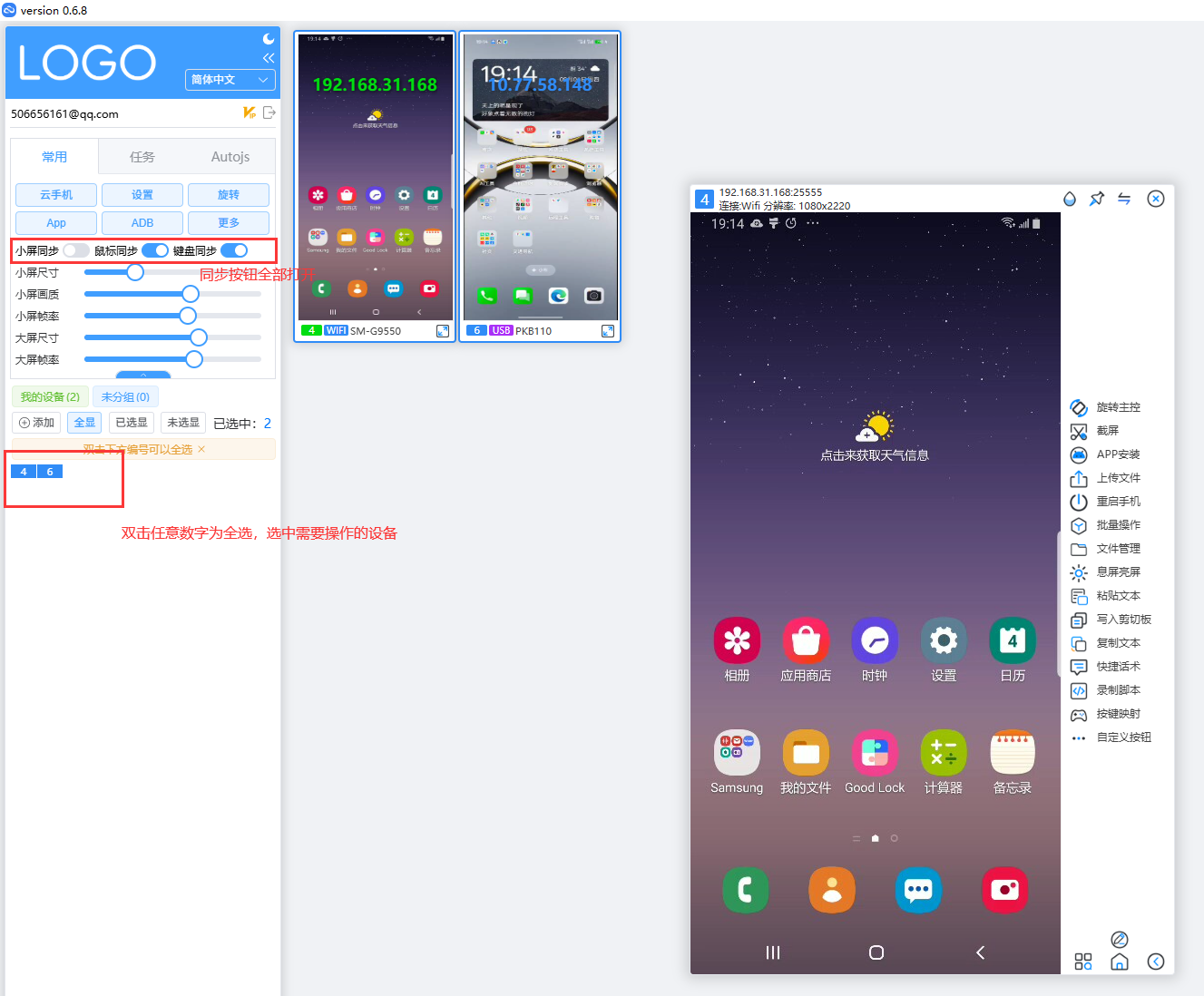This screenshot has height=996, width=1204.
Task: Click the 截屏 screenshot icon
Action: tap(1079, 432)
